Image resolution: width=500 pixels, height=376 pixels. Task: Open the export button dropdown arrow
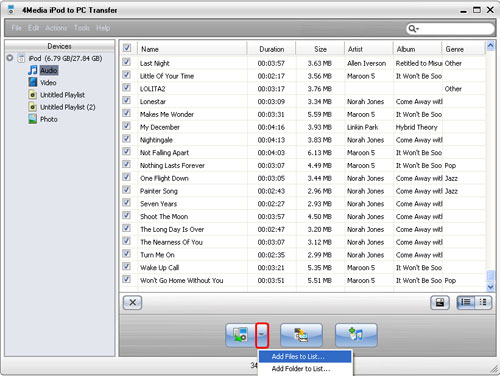(262, 335)
